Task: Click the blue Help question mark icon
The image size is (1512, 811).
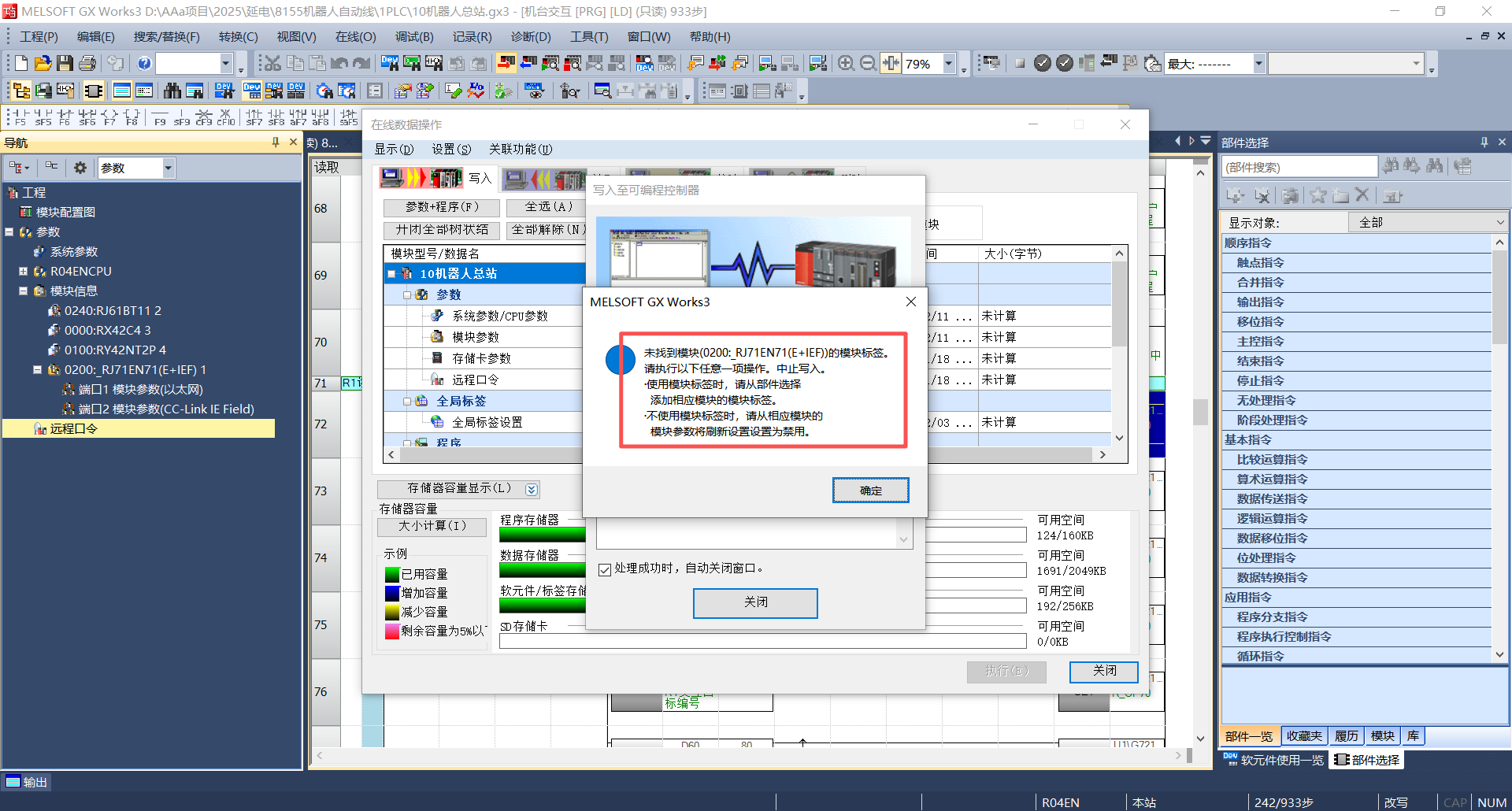Action: coord(144,64)
